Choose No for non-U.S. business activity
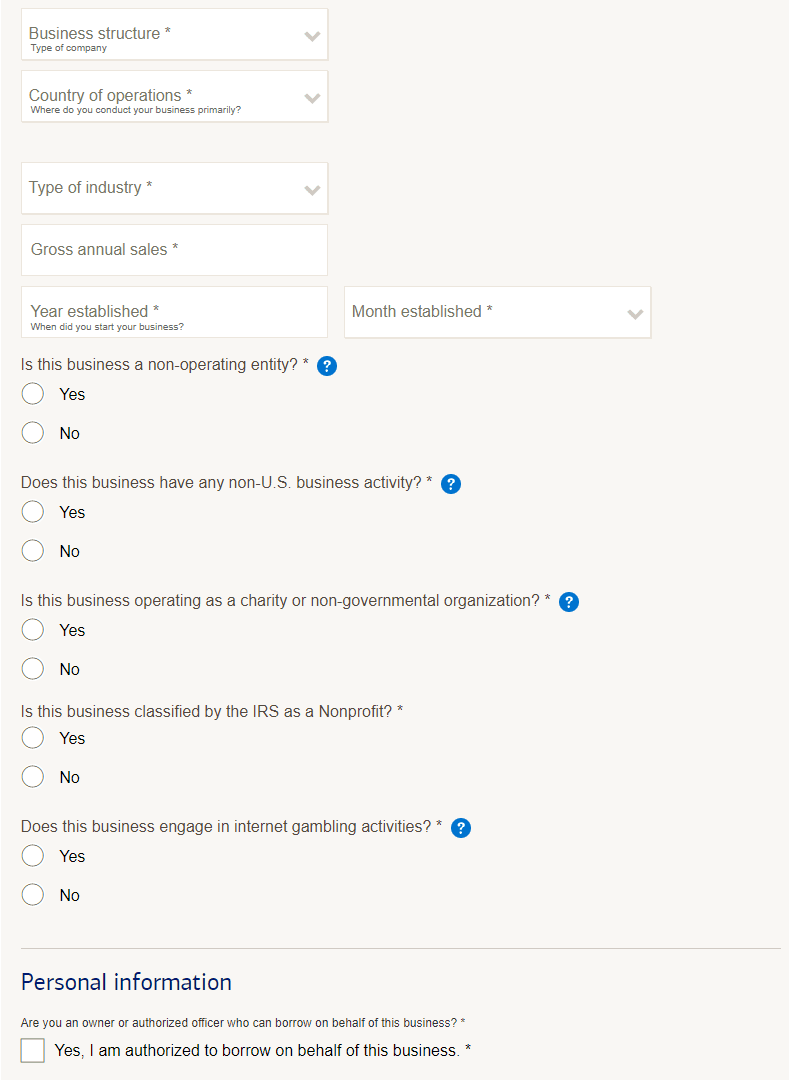 tap(33, 551)
